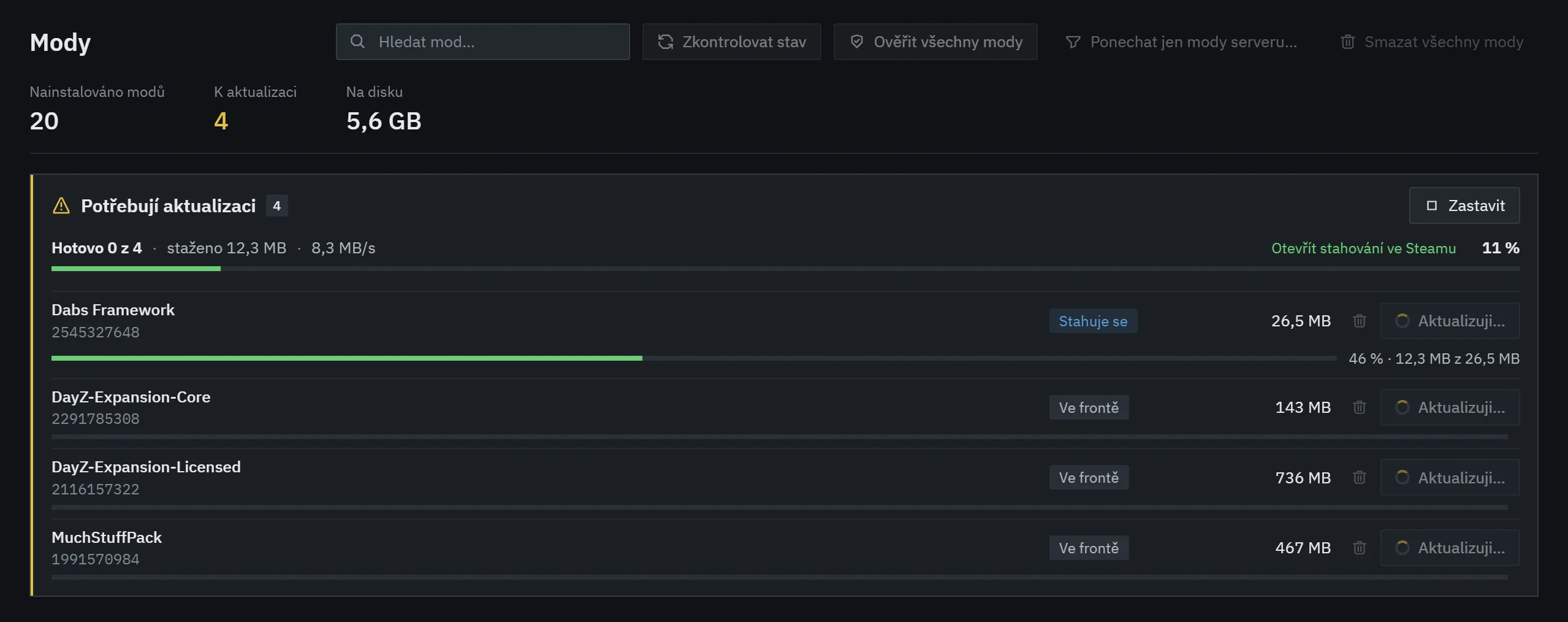Click Ponechat jen mody serveru button
This screenshot has height=622, width=1568.
tap(1181, 42)
